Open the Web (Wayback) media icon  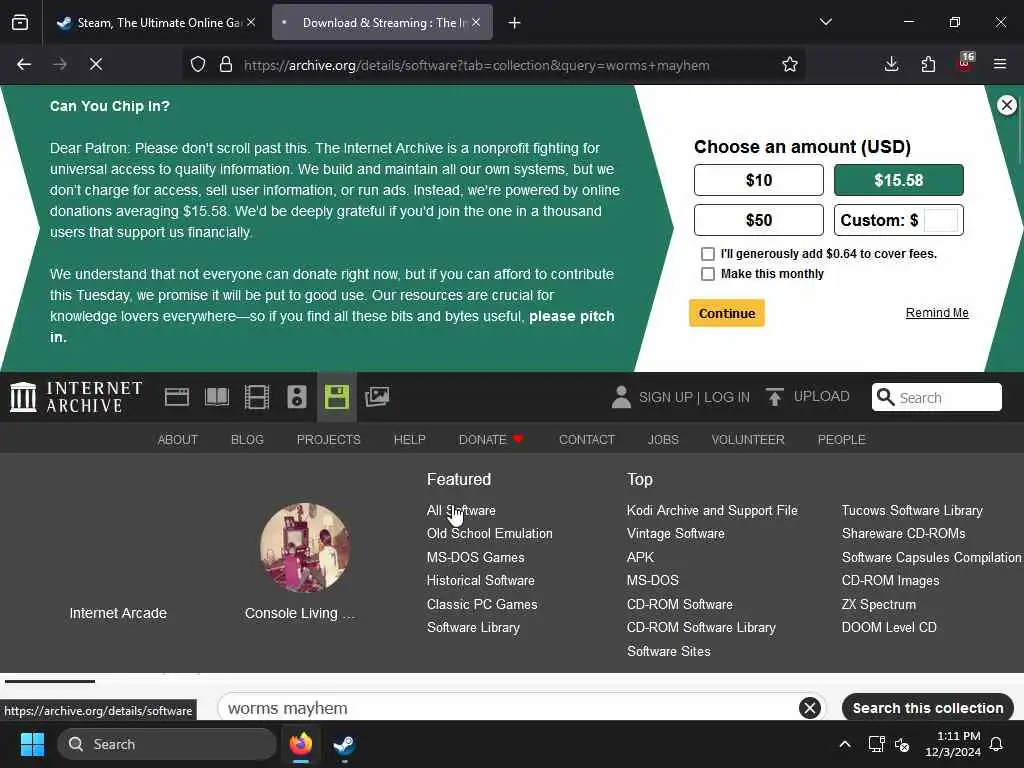[176, 397]
